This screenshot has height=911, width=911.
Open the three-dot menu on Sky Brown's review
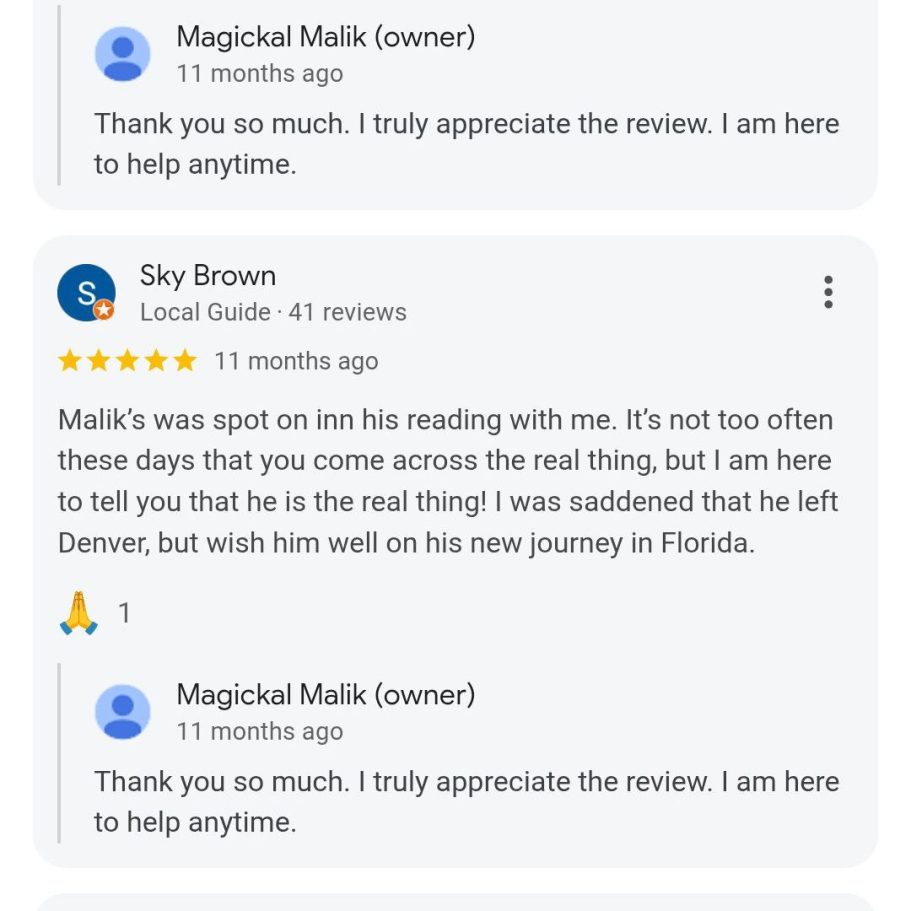click(828, 292)
